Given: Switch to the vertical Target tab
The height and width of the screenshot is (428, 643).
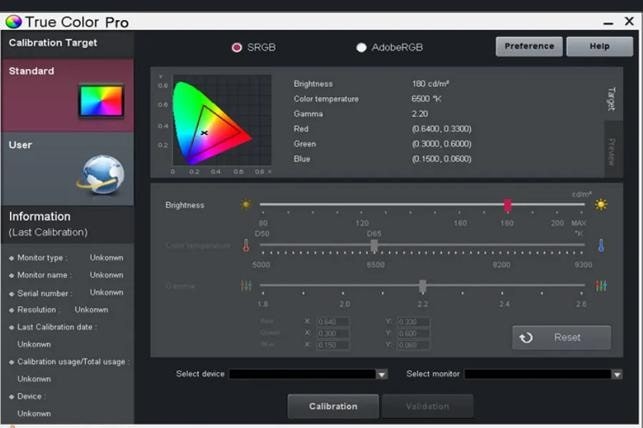Looking at the screenshot, I should click(612, 98).
